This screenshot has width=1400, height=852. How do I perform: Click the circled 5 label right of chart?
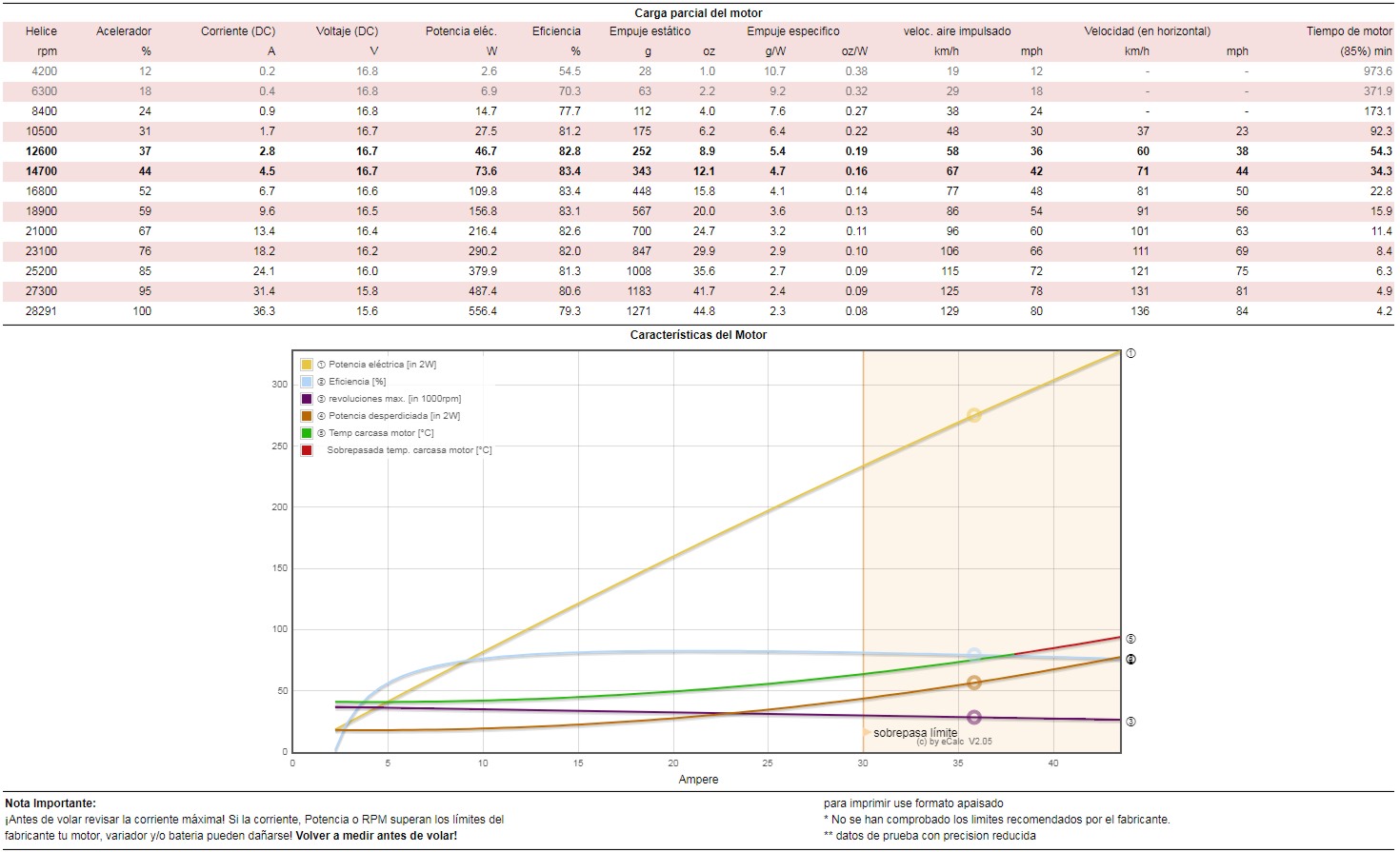click(1130, 640)
